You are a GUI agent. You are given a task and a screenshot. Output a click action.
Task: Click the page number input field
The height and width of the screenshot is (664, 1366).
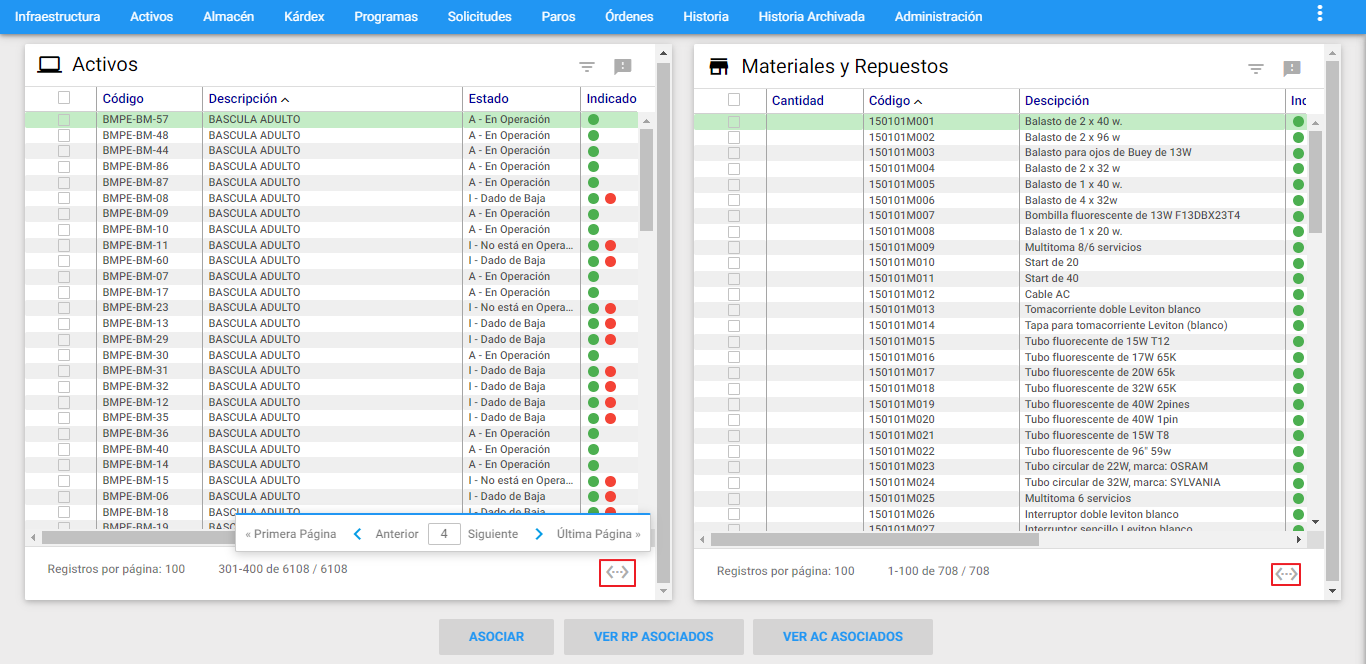click(444, 534)
